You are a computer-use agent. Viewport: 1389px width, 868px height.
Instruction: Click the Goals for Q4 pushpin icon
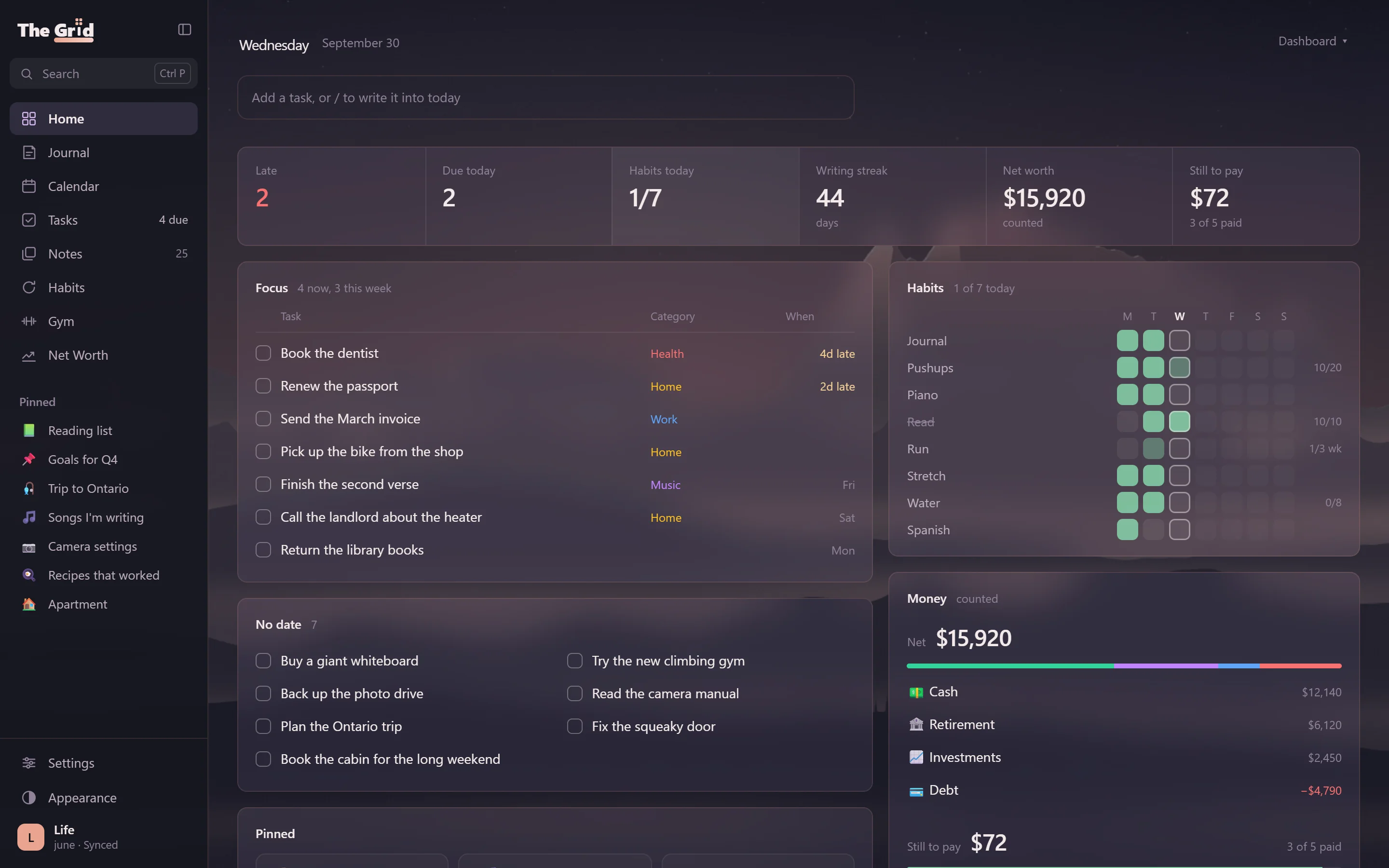(x=29, y=459)
